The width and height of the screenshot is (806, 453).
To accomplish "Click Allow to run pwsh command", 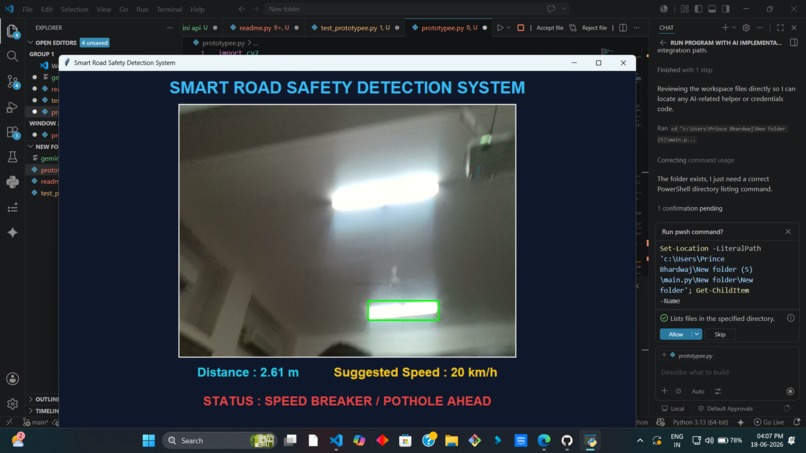I will (675, 334).
